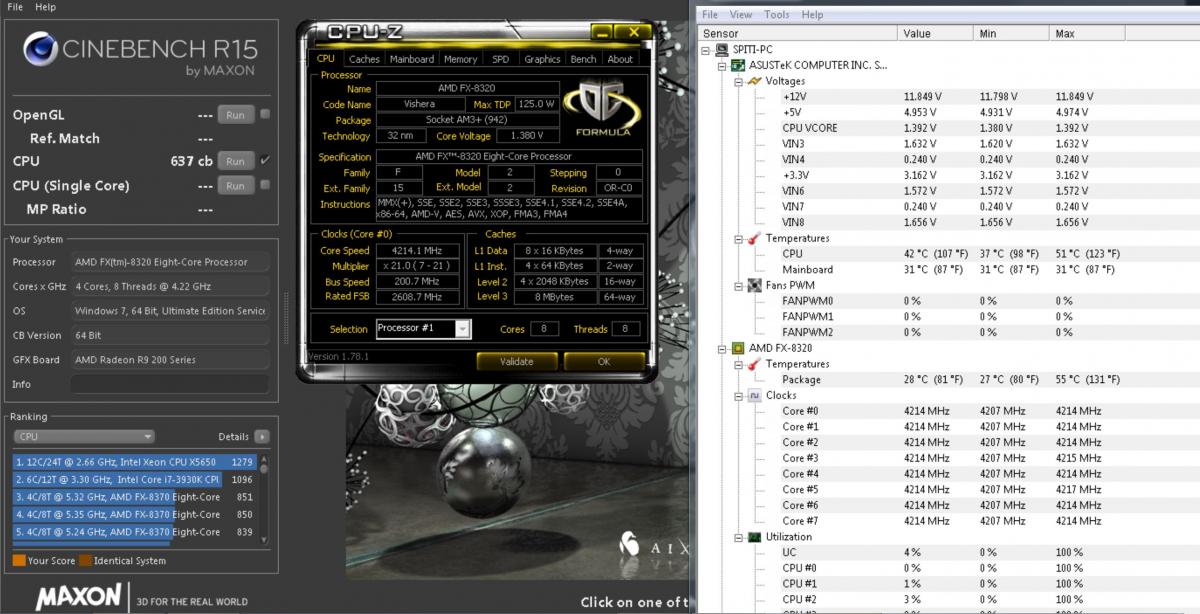Image resolution: width=1200 pixels, height=614 pixels.
Task: Click the MAXON logo at the bottom of Cinebench
Action: tap(78, 598)
